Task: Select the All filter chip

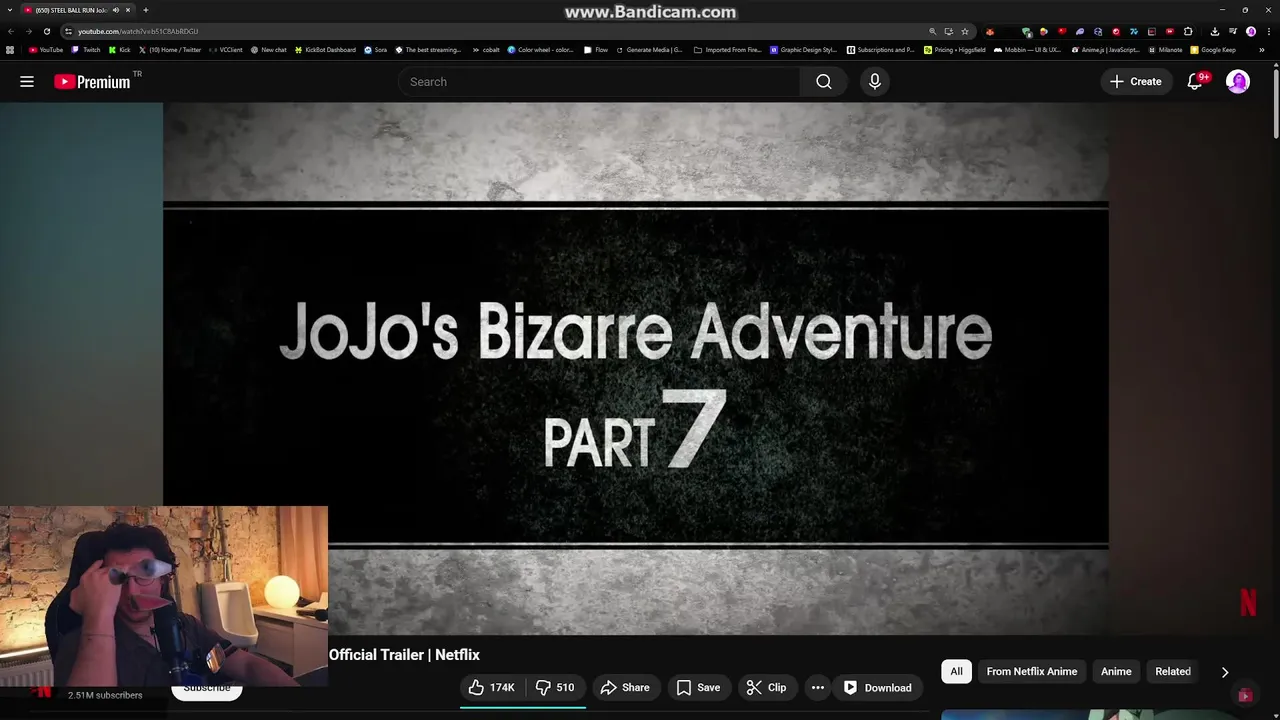Action: (x=956, y=671)
